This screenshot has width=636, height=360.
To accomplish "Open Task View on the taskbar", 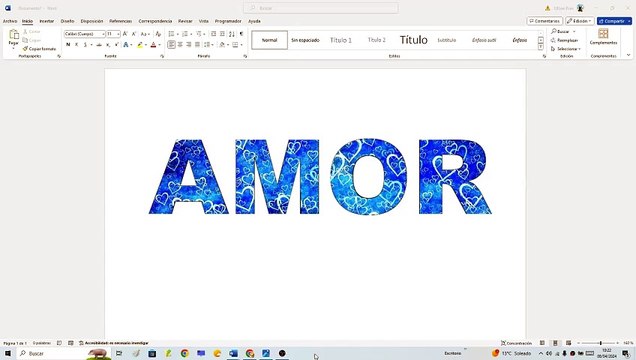I will tap(119, 354).
